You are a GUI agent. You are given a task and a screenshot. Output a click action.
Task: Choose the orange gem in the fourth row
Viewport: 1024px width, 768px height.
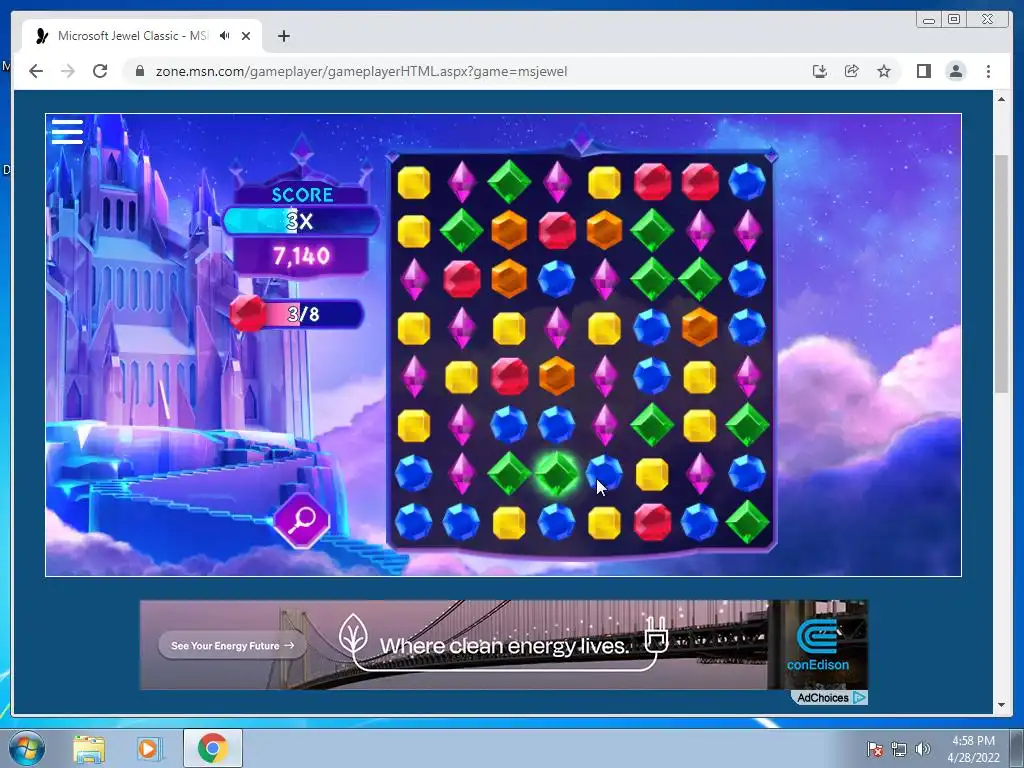[x=699, y=327]
